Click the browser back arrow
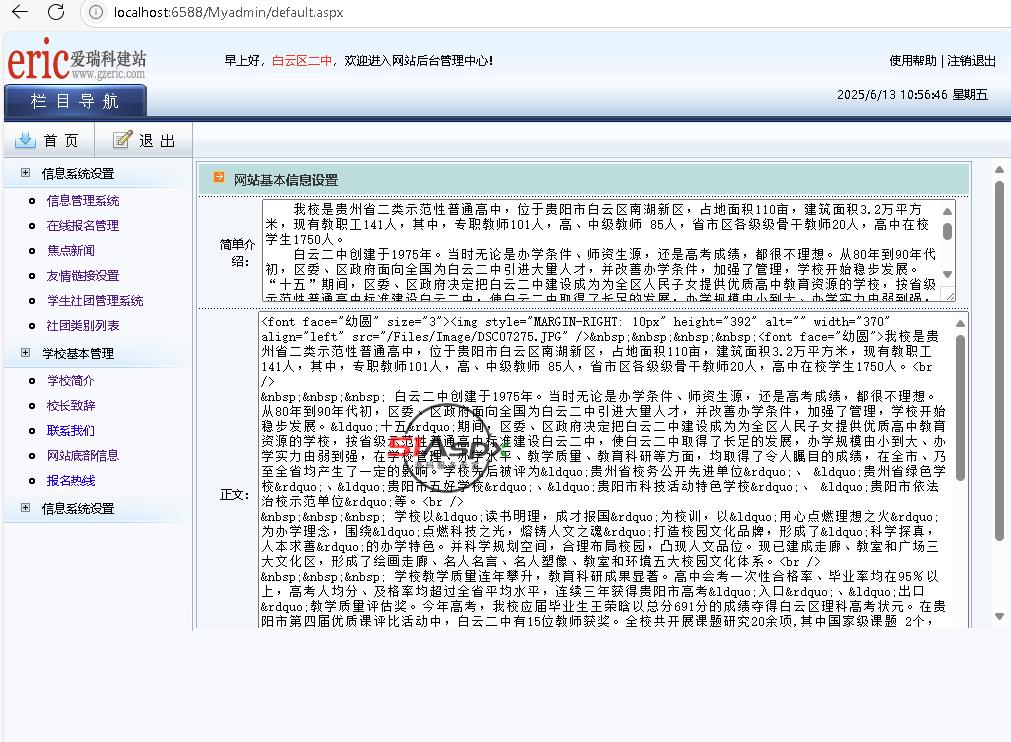1011x742 pixels. click(19, 12)
